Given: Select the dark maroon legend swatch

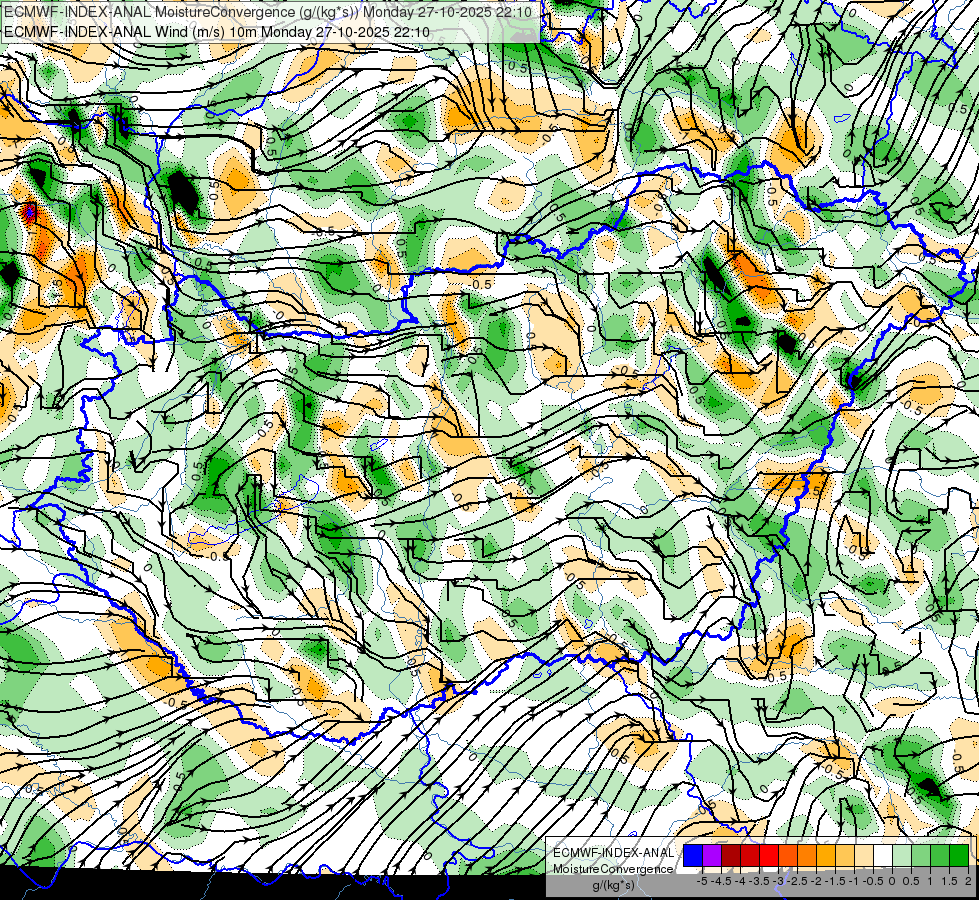Looking at the screenshot, I should (731, 856).
